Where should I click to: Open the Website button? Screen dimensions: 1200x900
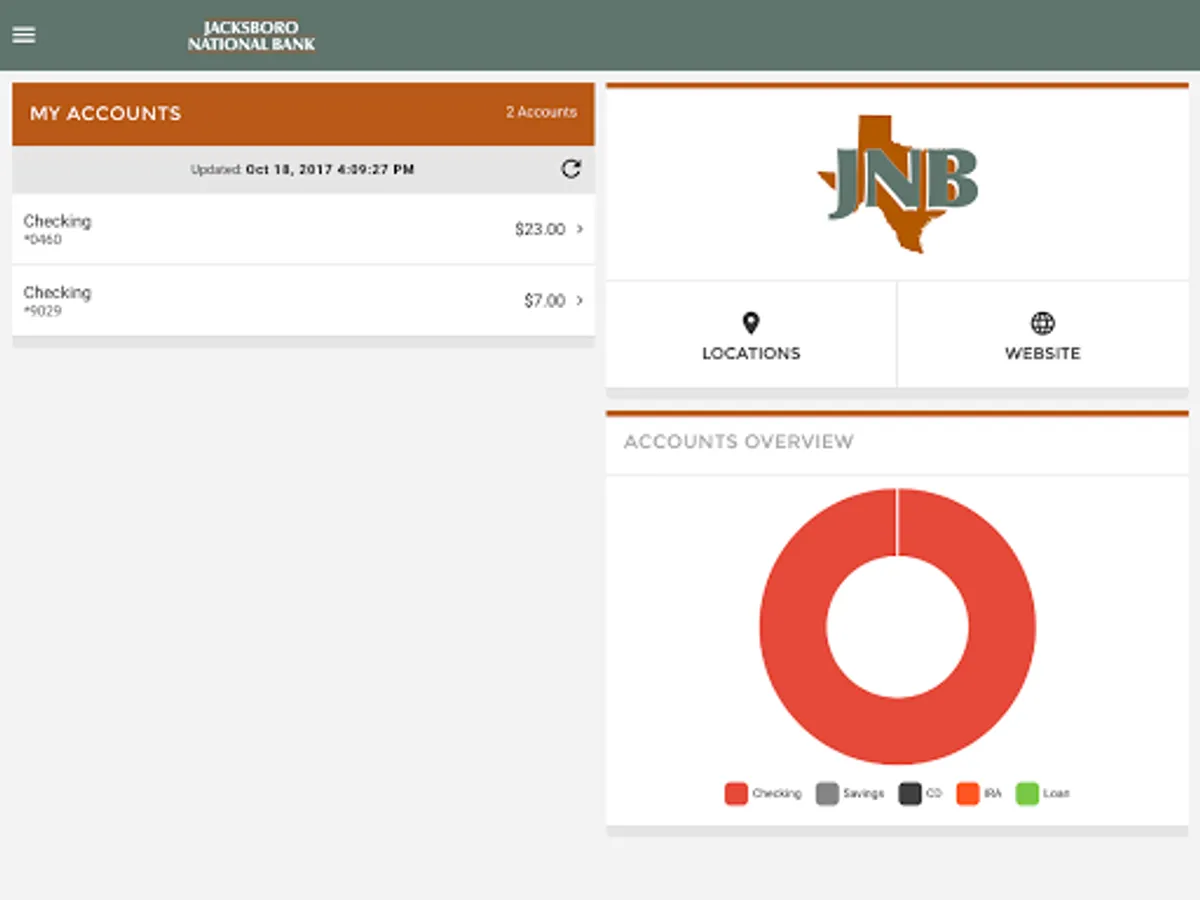[1043, 335]
